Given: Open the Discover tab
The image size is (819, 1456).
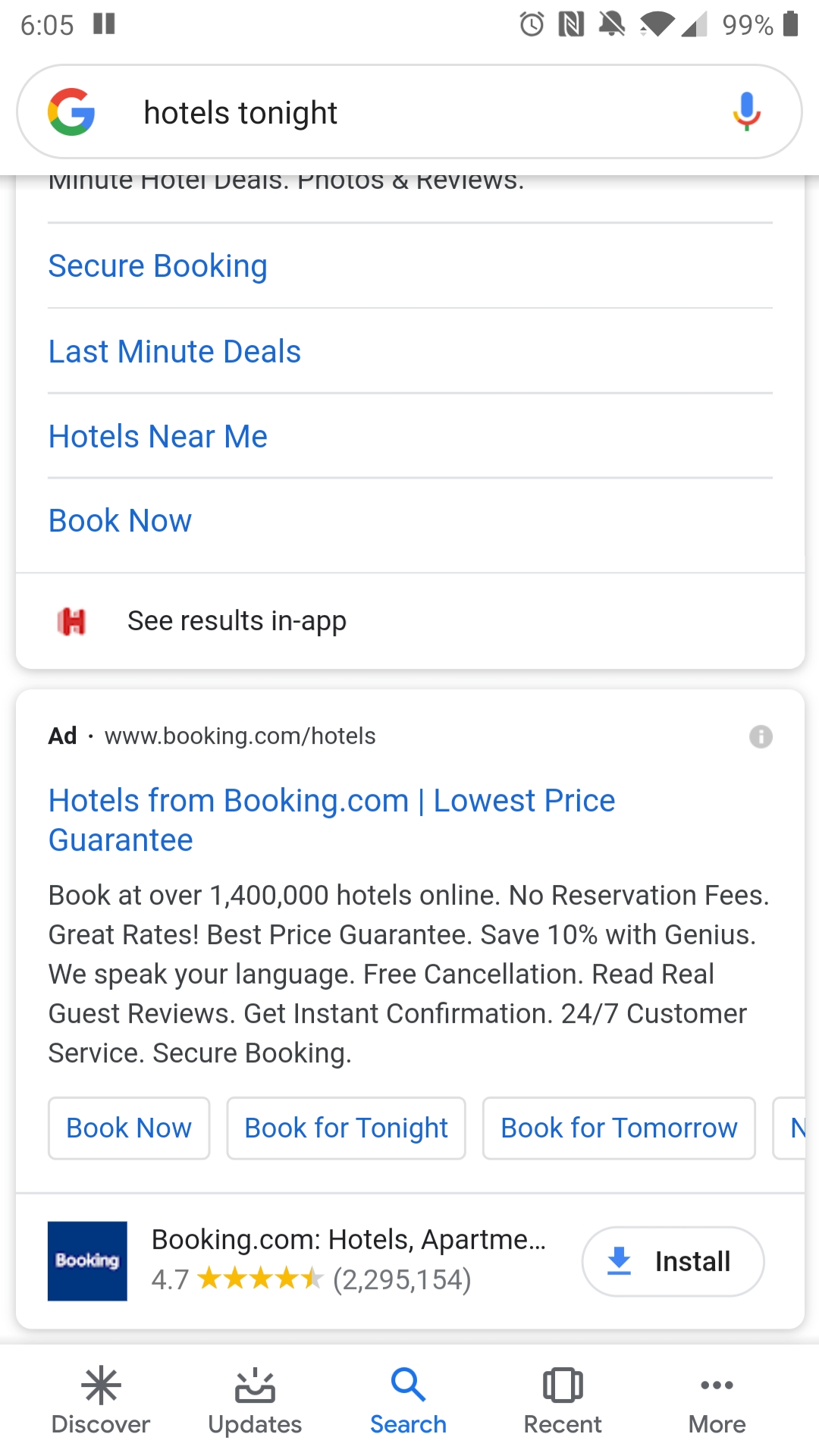Looking at the screenshot, I should point(101,1401).
